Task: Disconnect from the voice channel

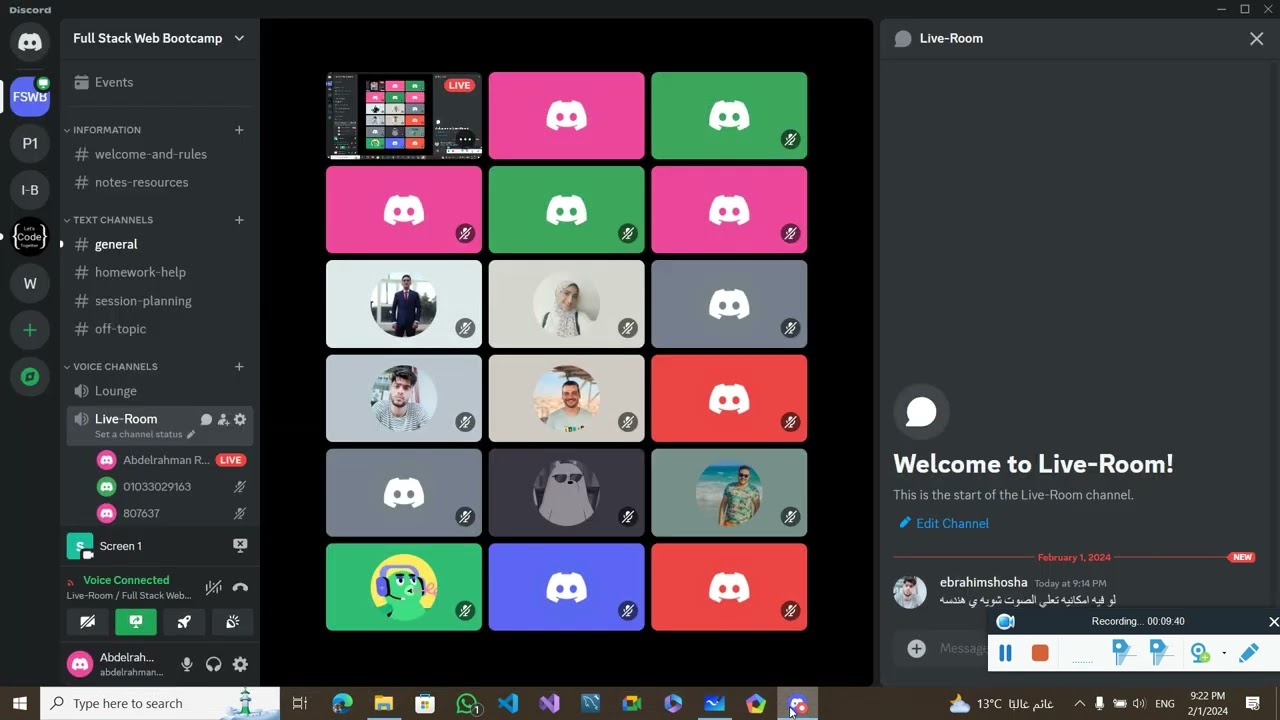Action: coord(240,588)
